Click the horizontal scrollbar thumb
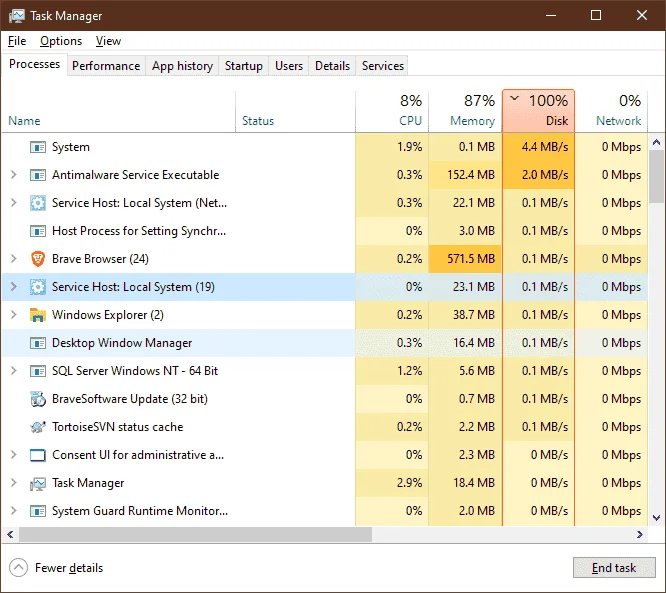The height and width of the screenshot is (593, 666). (195, 534)
